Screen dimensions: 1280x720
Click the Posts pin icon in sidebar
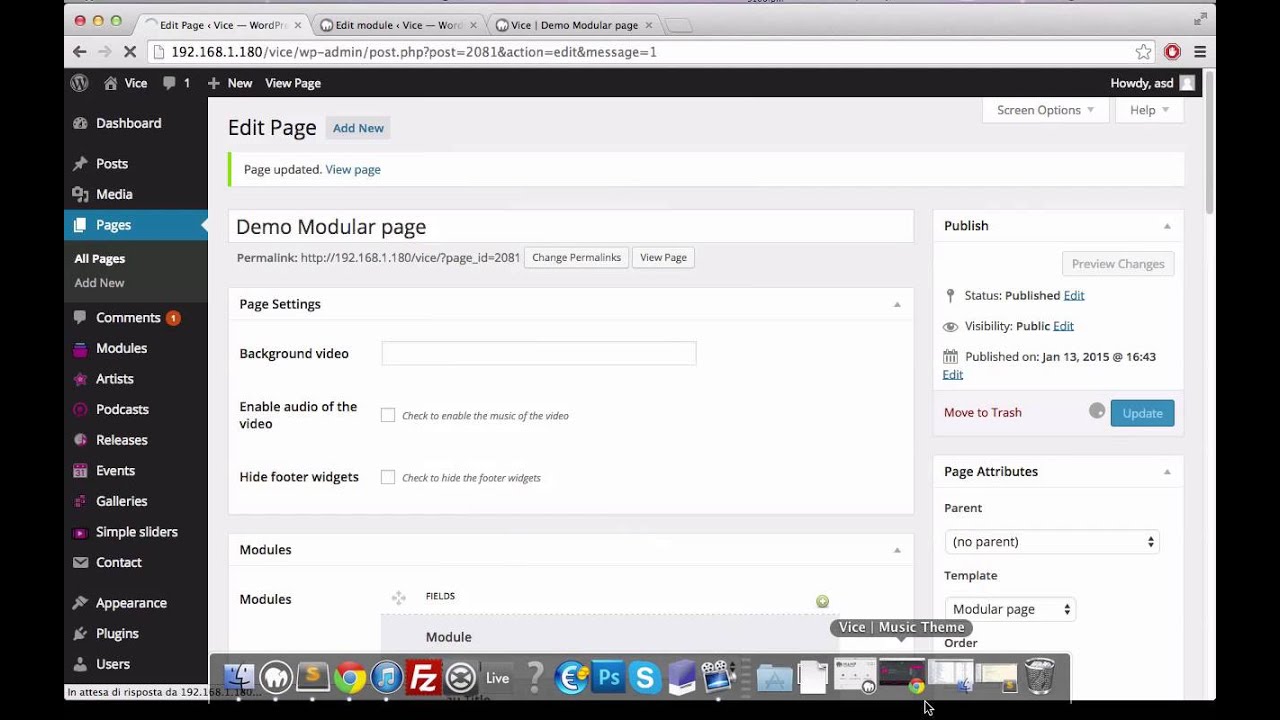[x=80, y=164]
